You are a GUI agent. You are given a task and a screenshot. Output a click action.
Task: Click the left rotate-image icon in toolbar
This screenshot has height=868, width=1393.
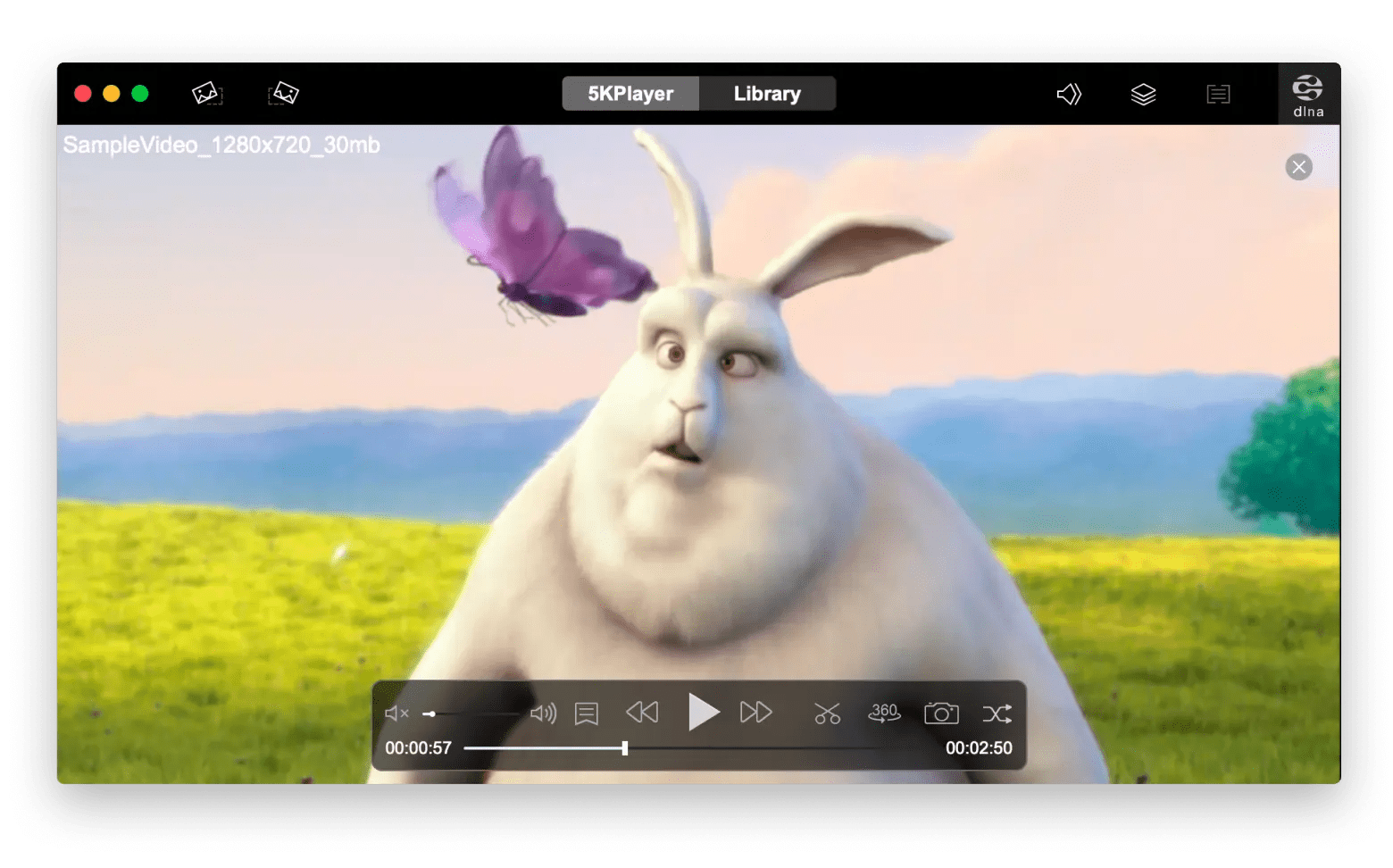point(206,93)
